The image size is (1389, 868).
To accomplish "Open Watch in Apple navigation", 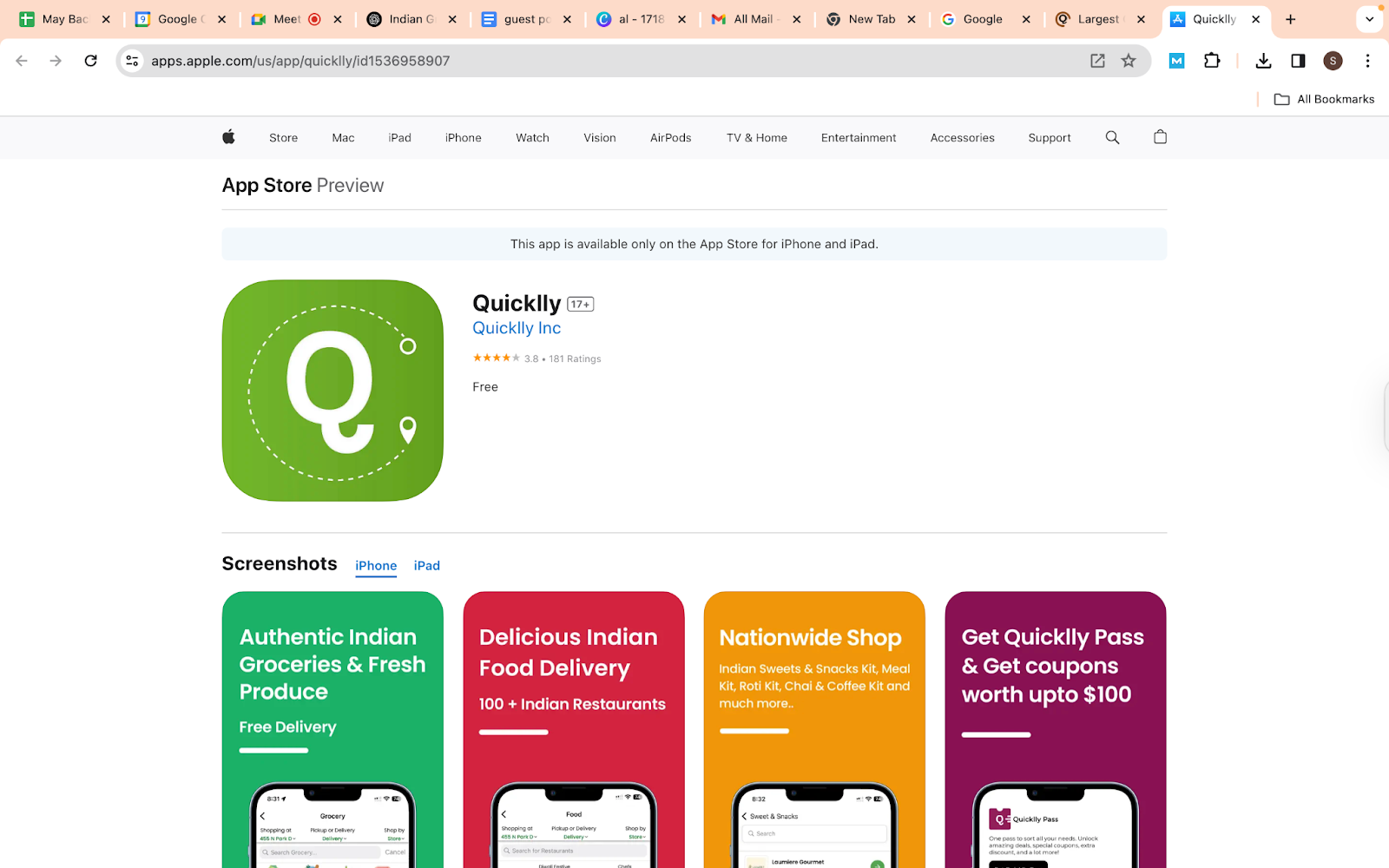I will pos(532,138).
